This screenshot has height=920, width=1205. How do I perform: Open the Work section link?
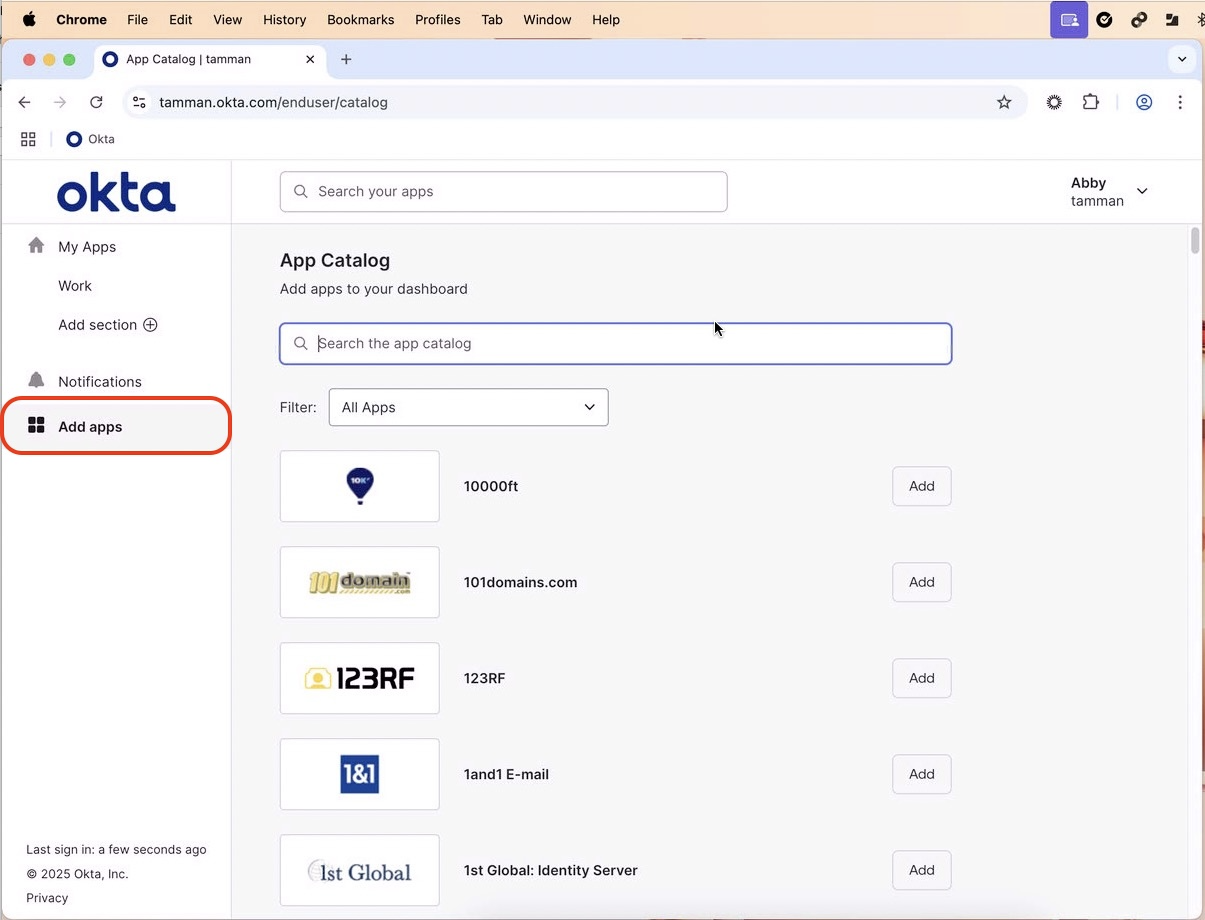75,286
